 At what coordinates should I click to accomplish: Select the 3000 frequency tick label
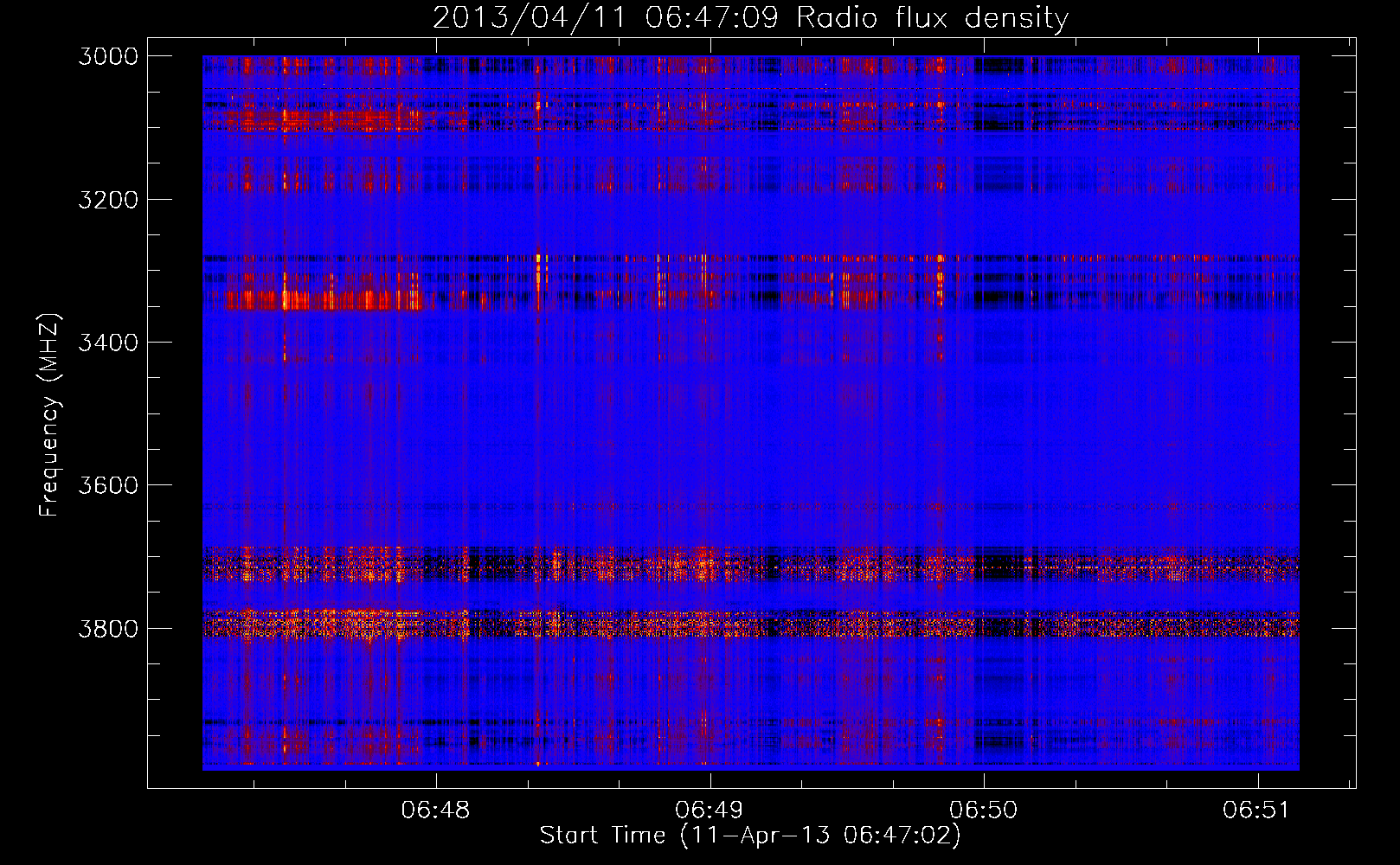pos(108,56)
